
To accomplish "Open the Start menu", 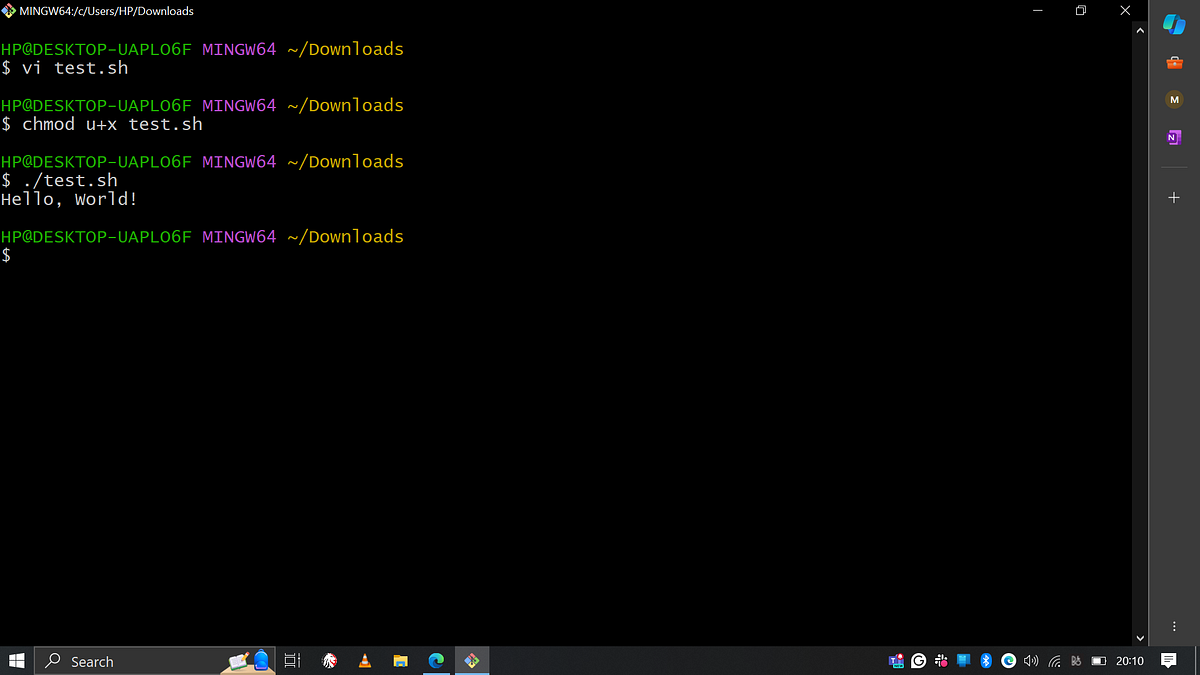I will (x=16, y=660).
